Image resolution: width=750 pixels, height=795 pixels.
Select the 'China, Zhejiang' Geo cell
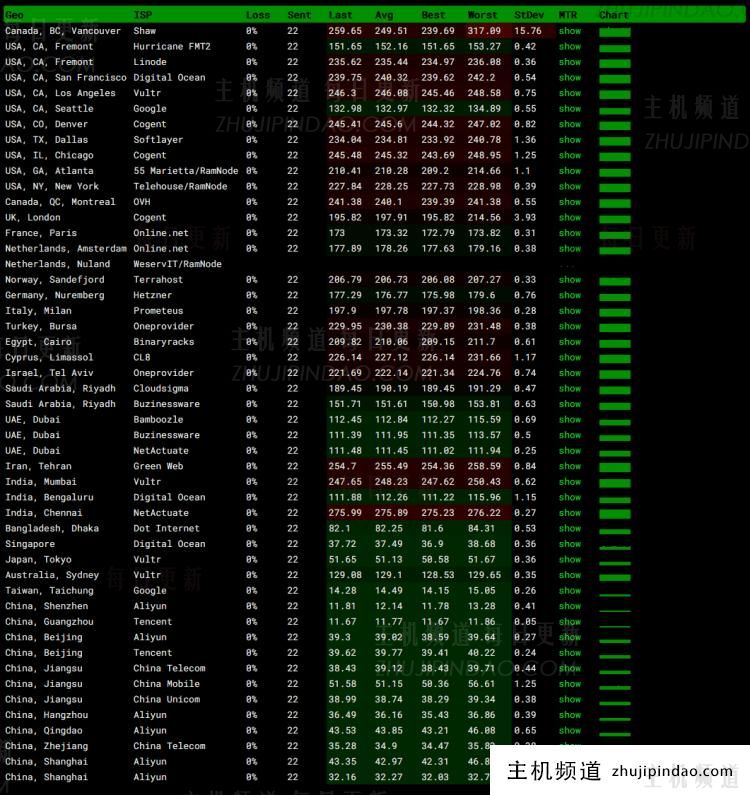tap(46, 746)
